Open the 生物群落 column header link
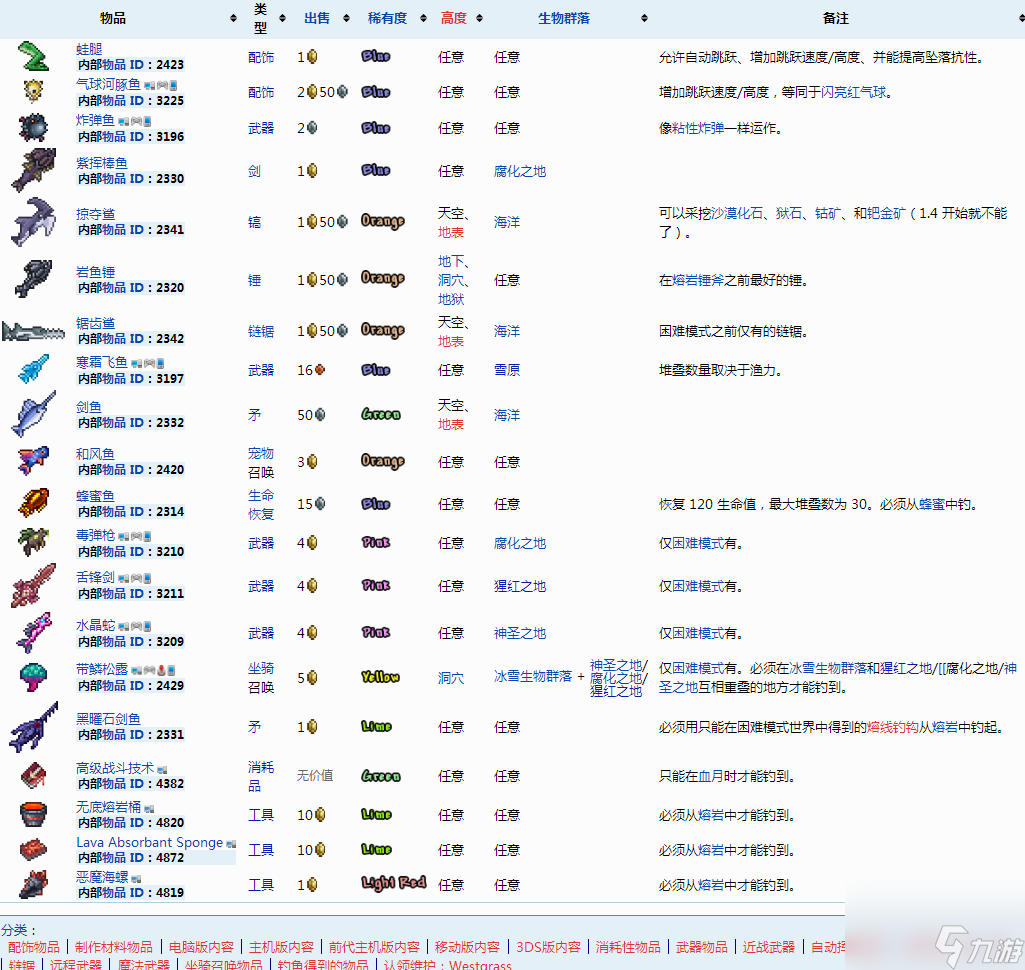1025x970 pixels. click(x=563, y=18)
